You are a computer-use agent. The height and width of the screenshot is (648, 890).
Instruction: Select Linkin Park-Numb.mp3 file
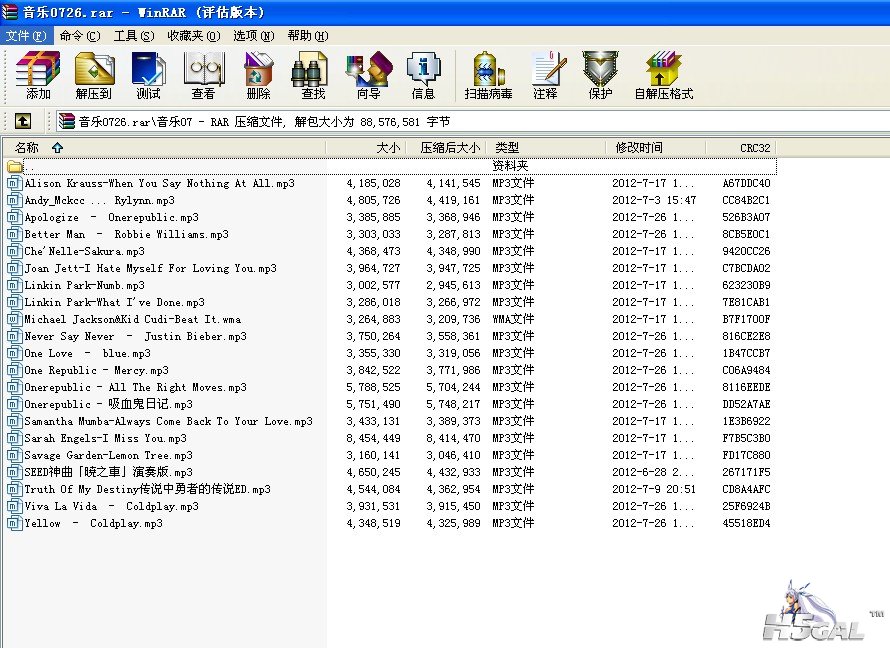(84, 285)
